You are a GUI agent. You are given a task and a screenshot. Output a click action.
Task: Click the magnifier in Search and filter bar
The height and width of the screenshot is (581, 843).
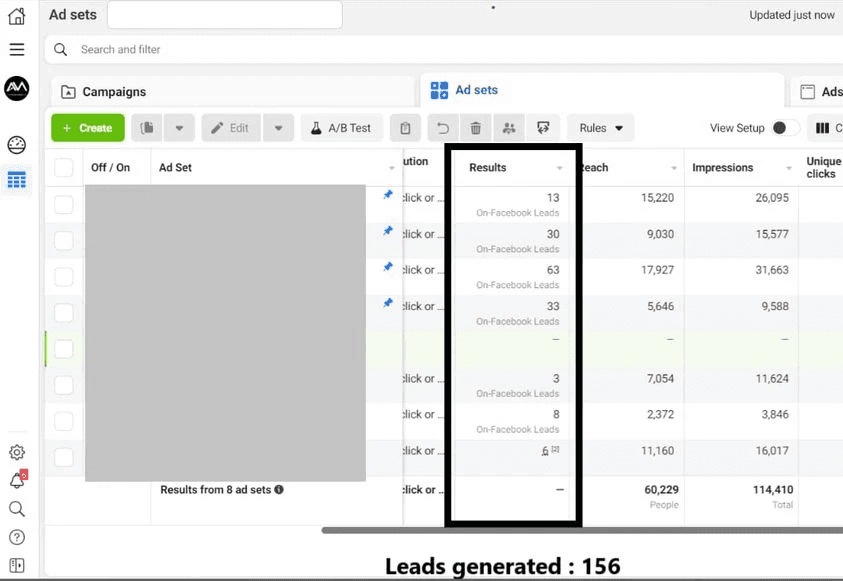pyautogui.click(x=61, y=49)
